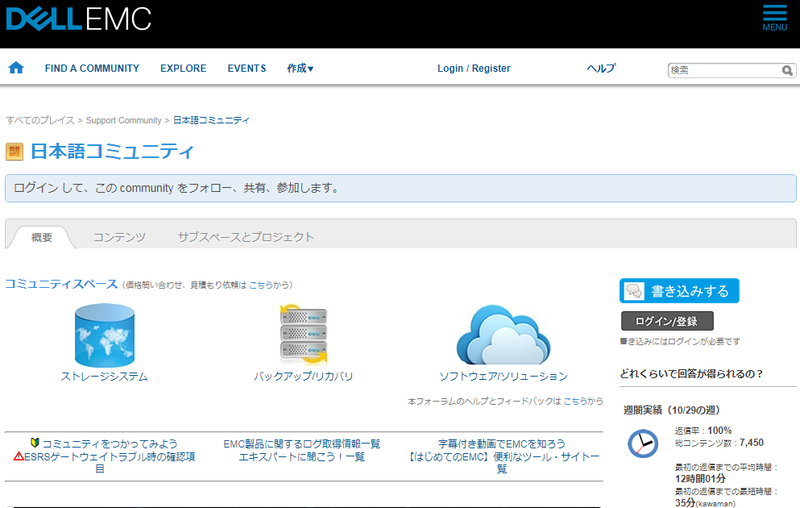The height and width of the screenshot is (508, 800).
Task: Click the green beginner mark icon
Action: pyautogui.click(x=35, y=443)
